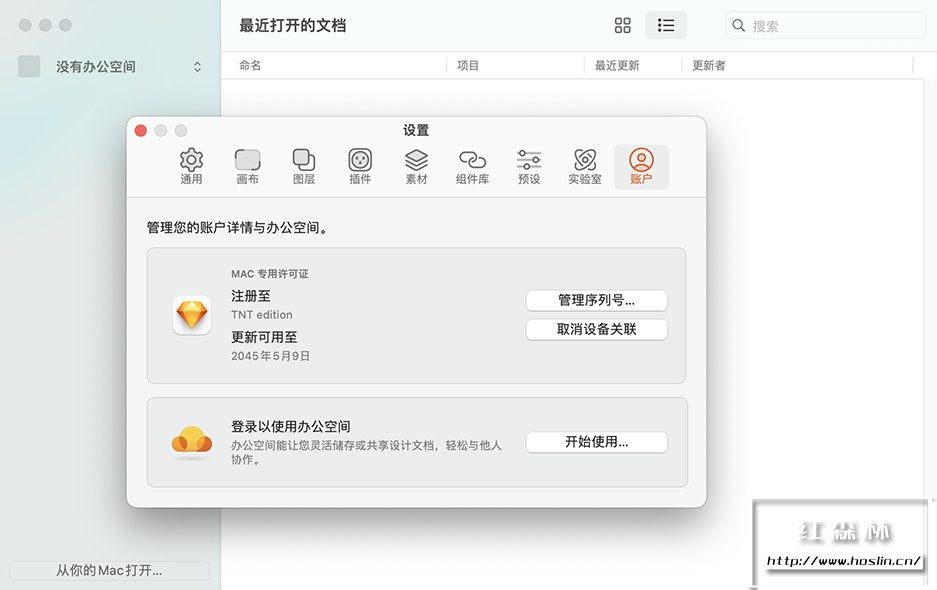Close the 设置 window with red button

(x=141, y=131)
